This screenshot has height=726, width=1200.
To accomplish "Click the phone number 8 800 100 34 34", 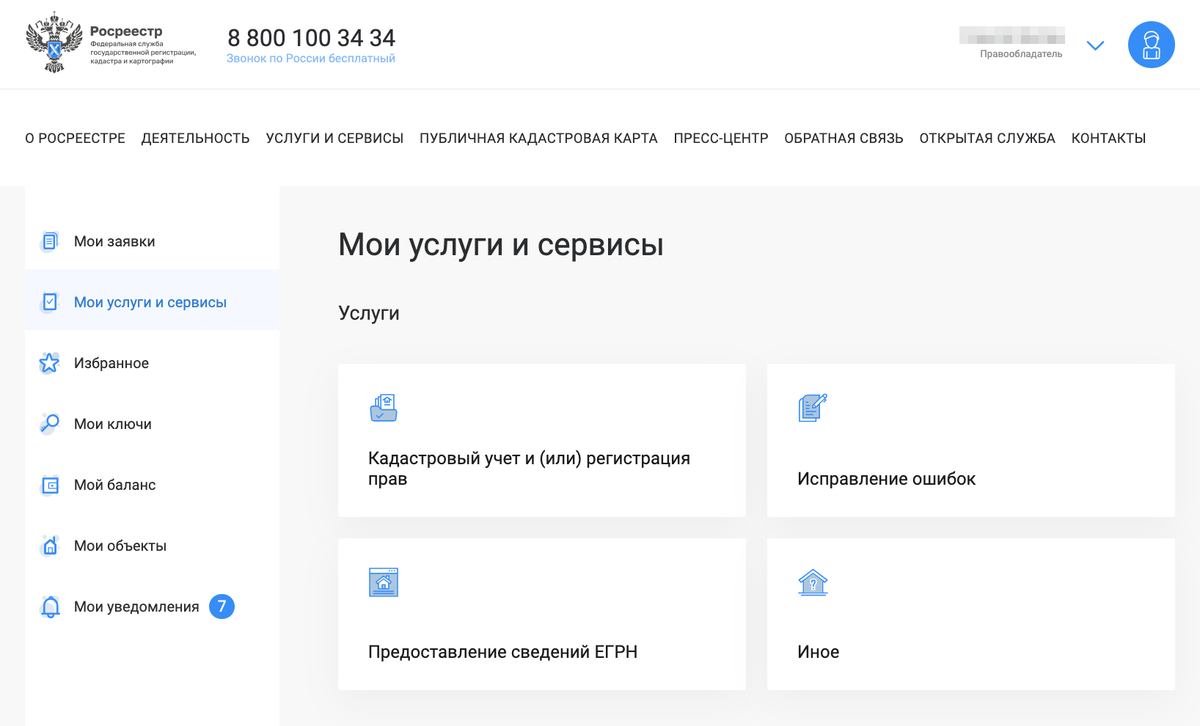I will (311, 38).
